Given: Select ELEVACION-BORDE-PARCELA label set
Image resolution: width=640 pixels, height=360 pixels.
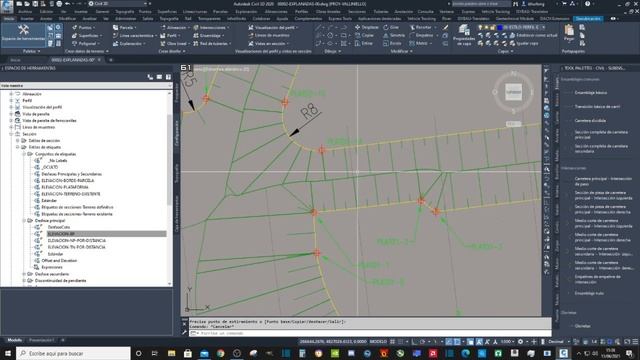Looking at the screenshot, I should tap(68, 180).
